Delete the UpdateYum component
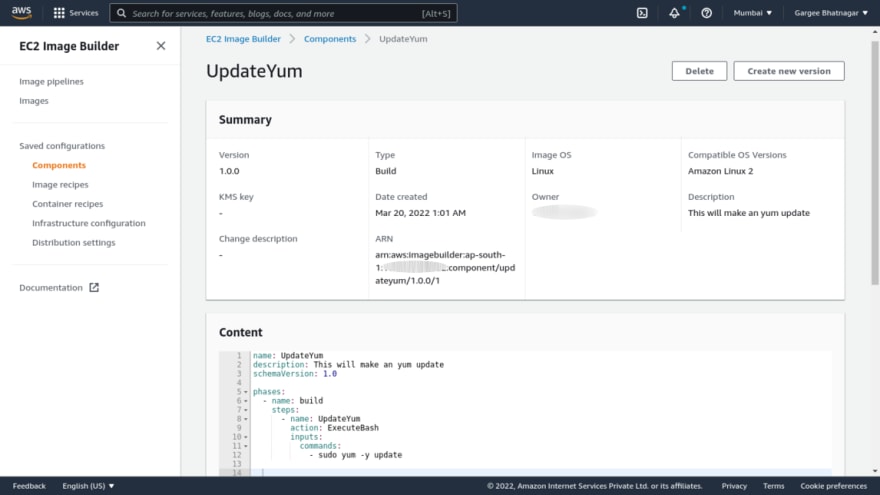The width and height of the screenshot is (880, 495). [x=699, y=71]
